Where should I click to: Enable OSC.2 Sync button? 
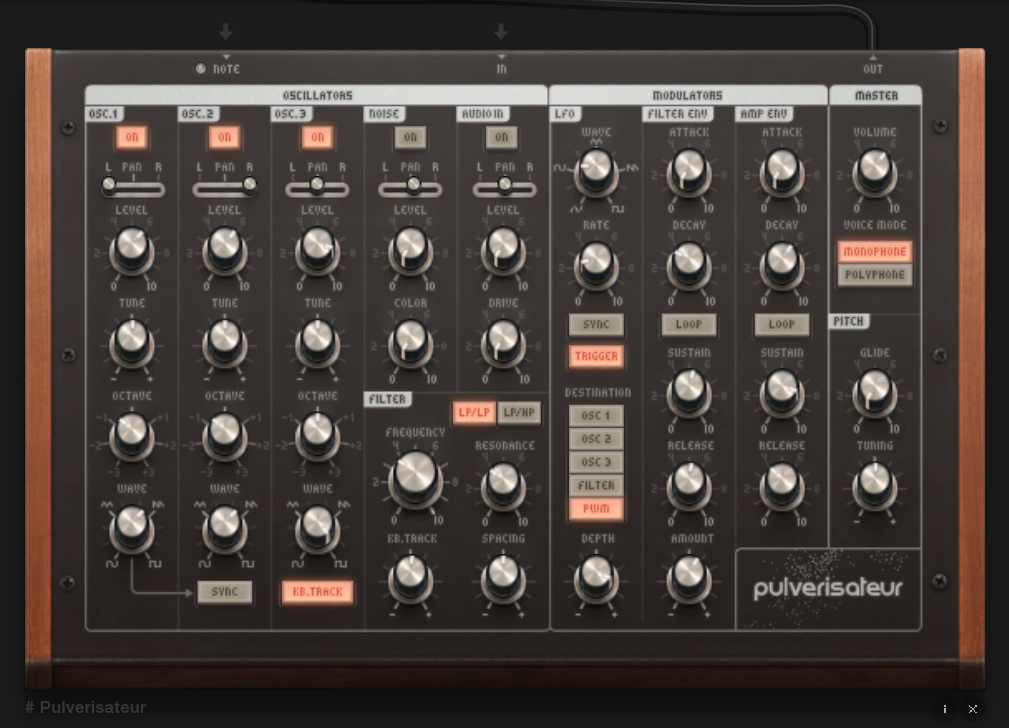coord(225,592)
